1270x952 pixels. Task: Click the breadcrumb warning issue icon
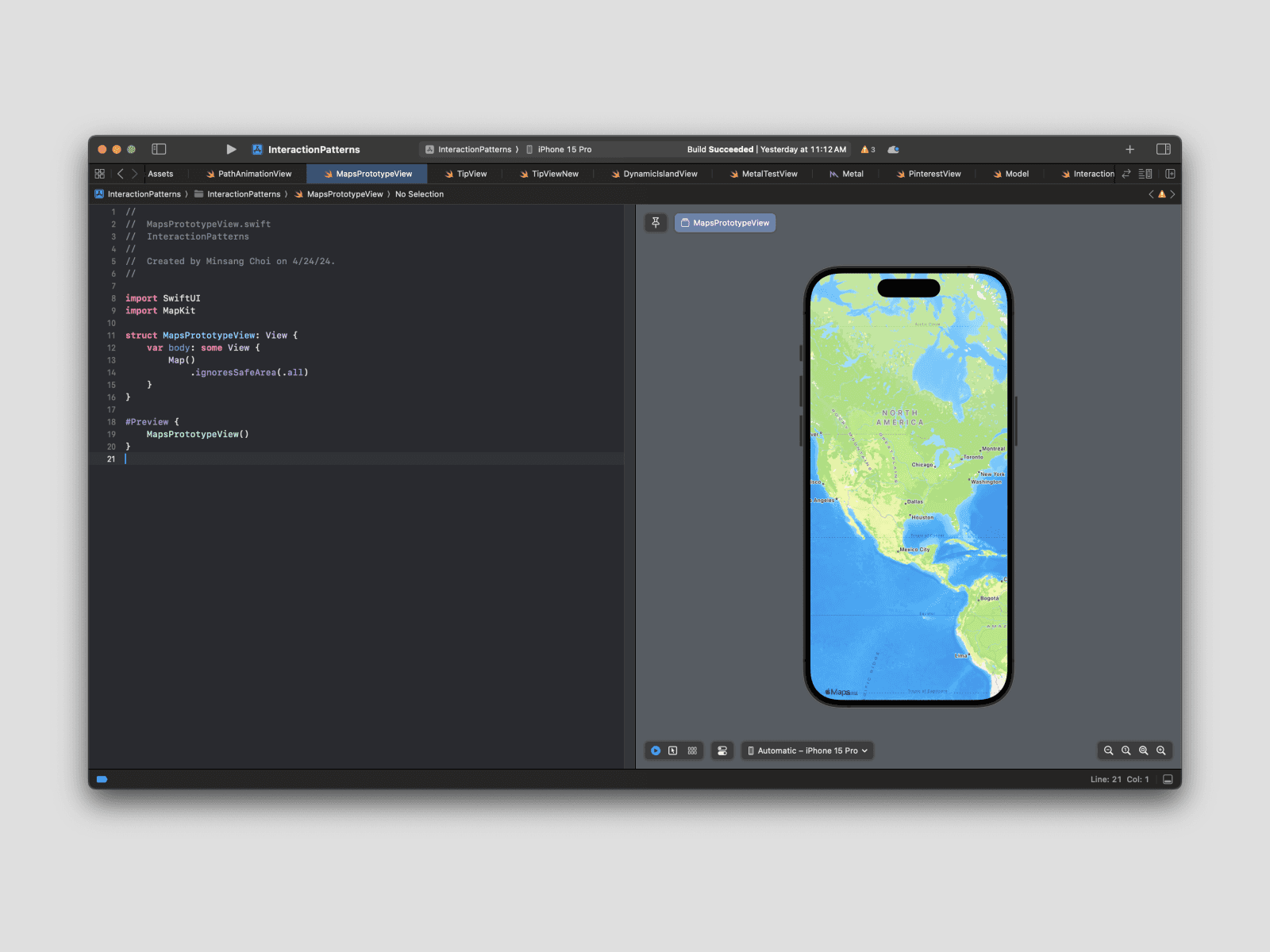(1162, 194)
